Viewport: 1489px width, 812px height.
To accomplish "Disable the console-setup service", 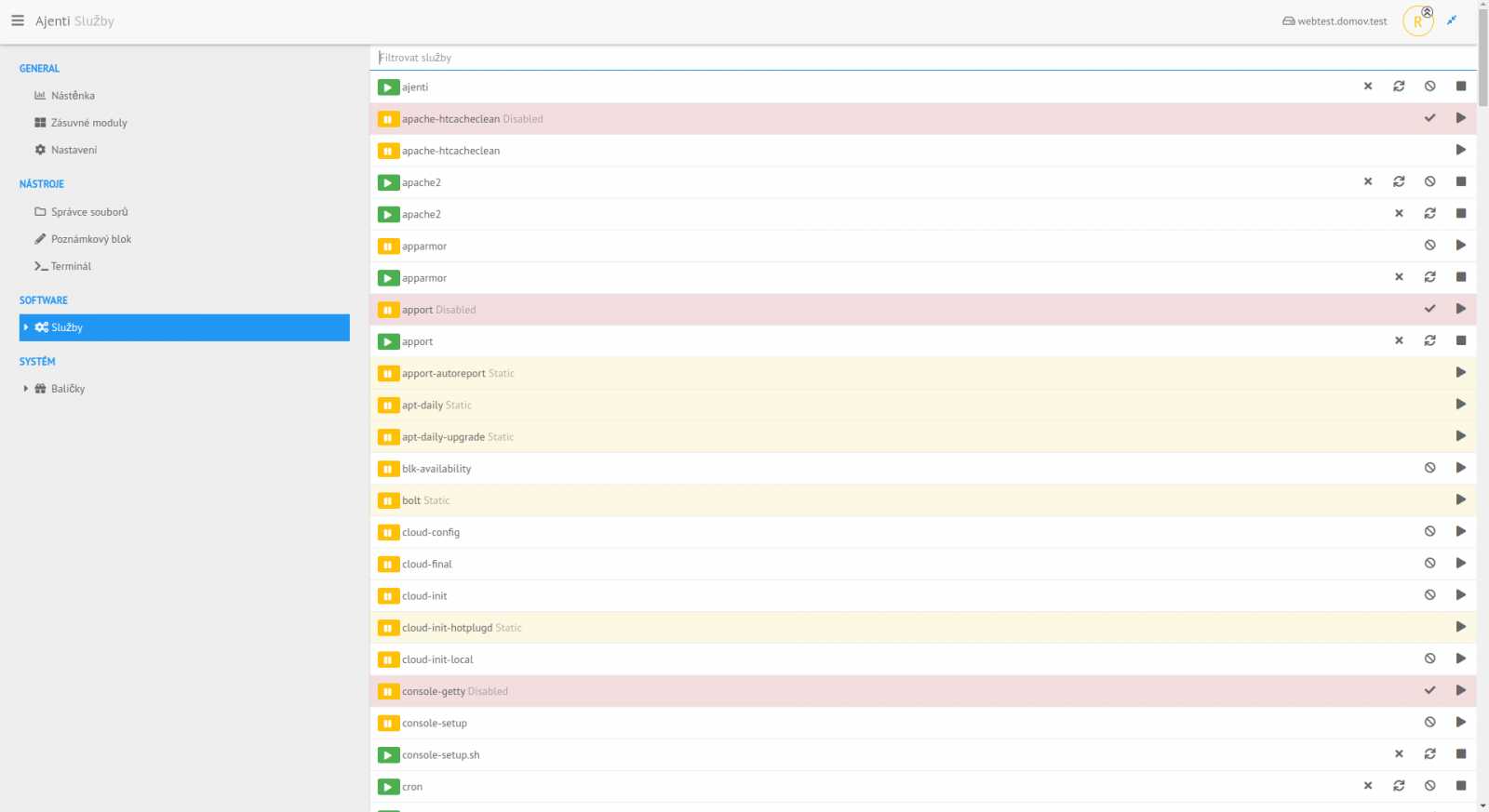I will click(1430, 723).
